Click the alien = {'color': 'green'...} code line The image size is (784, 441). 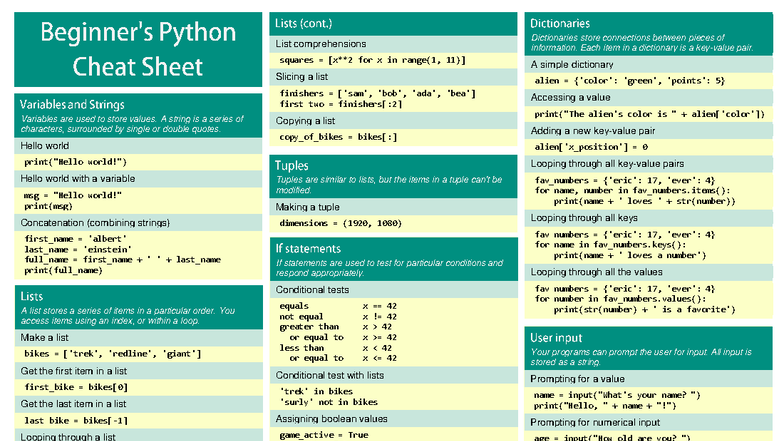click(630, 80)
